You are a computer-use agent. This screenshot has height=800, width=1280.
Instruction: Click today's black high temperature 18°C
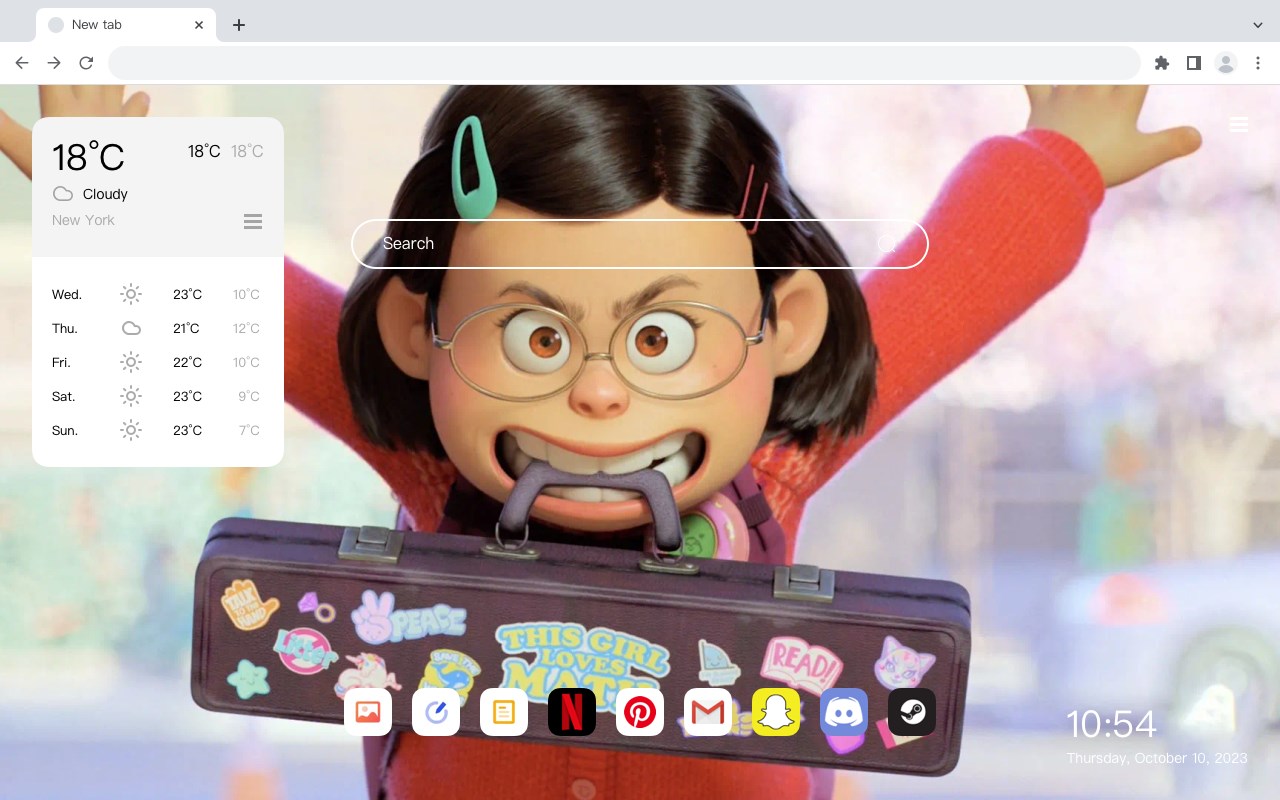[x=204, y=151]
